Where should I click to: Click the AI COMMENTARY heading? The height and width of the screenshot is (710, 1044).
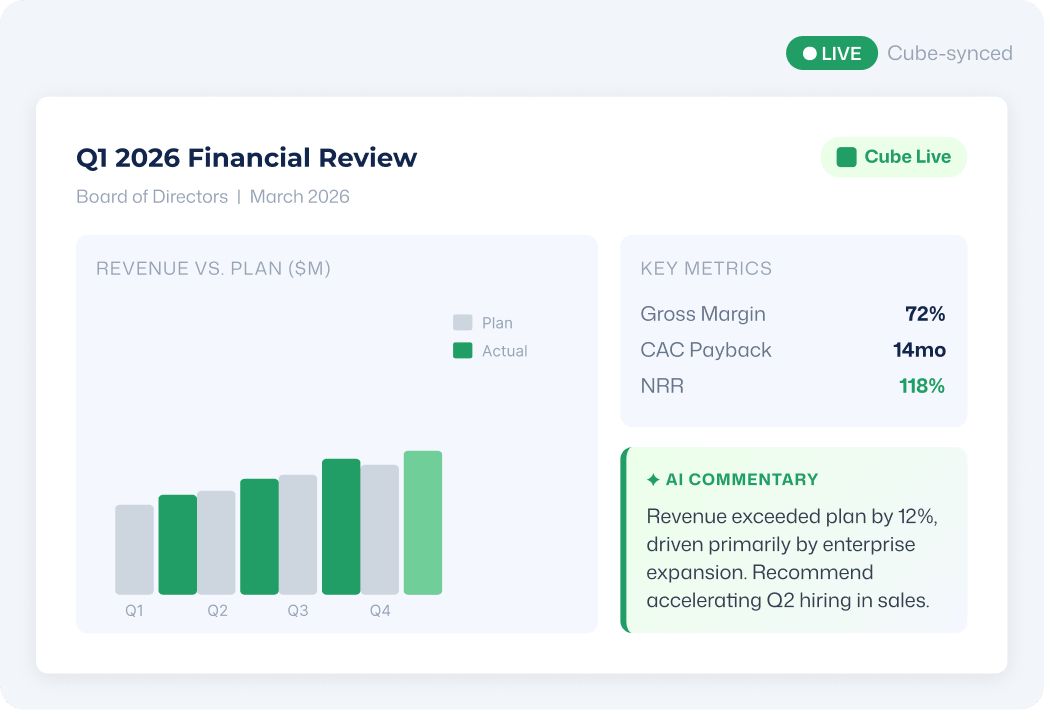click(x=742, y=480)
